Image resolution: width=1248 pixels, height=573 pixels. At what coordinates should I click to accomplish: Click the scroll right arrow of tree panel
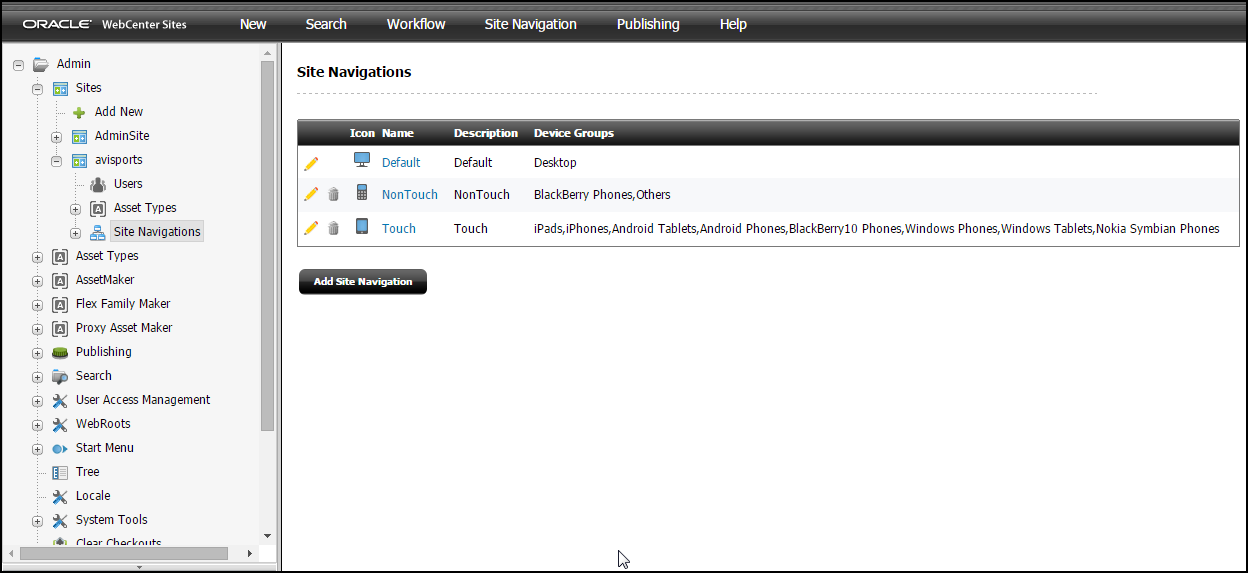pyautogui.click(x=250, y=553)
